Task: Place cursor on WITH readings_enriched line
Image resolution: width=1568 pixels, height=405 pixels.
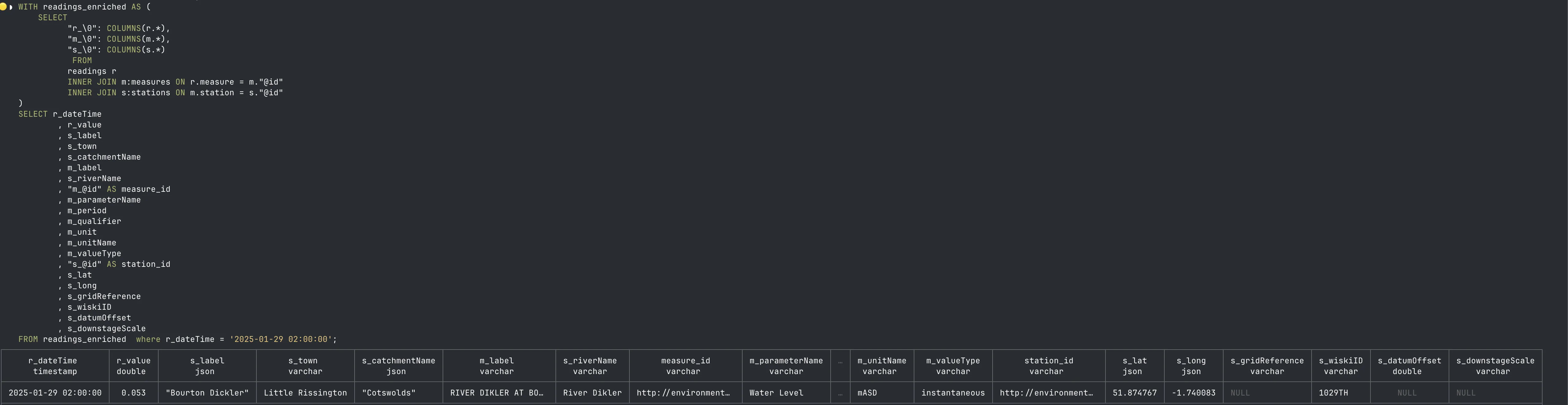Action: click(84, 7)
